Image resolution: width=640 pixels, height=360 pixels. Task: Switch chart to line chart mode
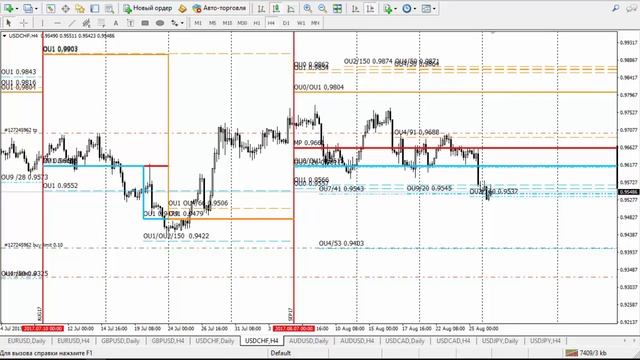291,8
